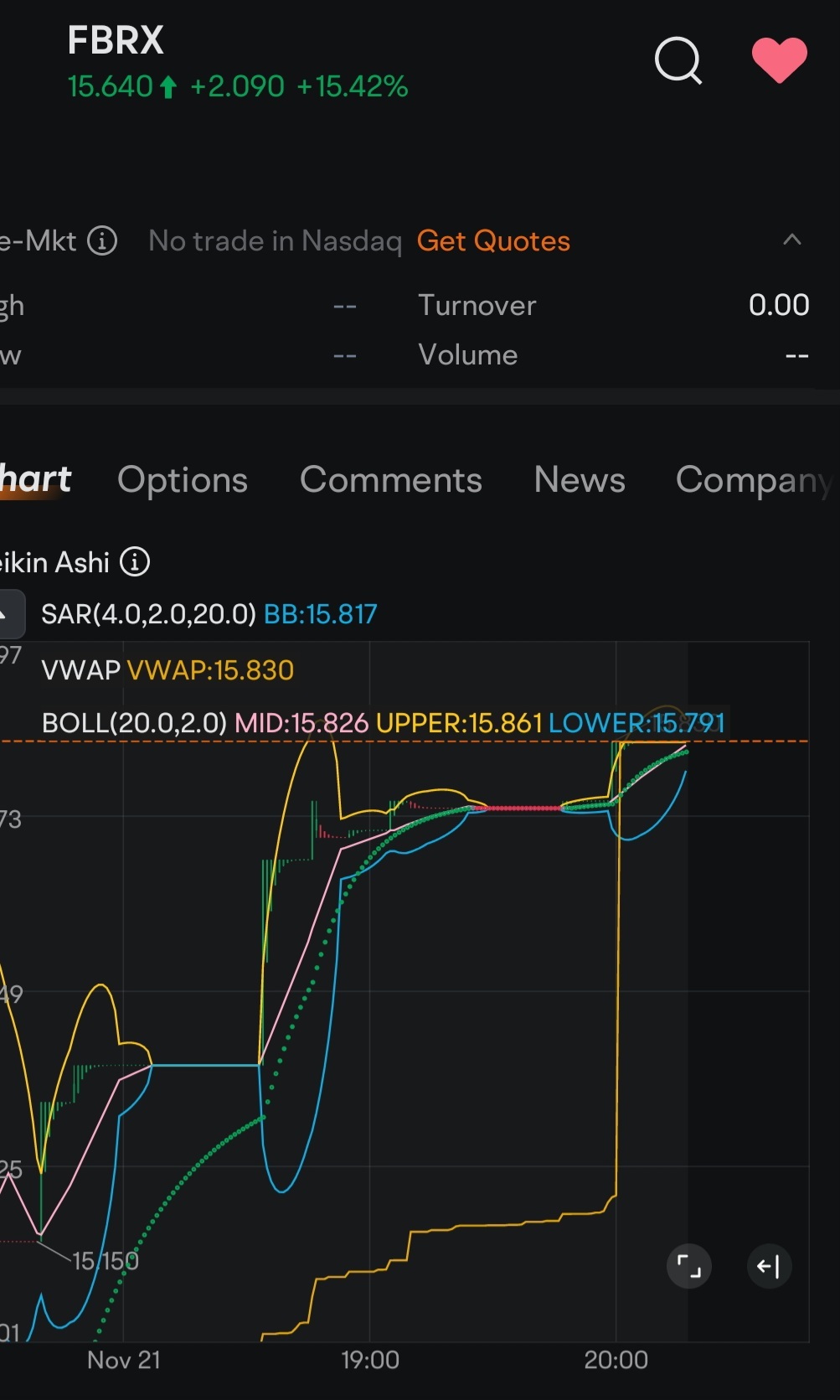
Task: Tap the UPPER:15.861 value
Action: tap(459, 722)
